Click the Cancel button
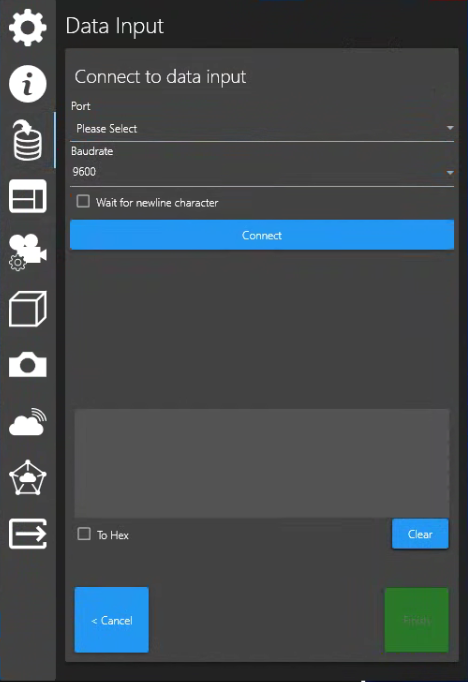The image size is (468, 682). 112,620
